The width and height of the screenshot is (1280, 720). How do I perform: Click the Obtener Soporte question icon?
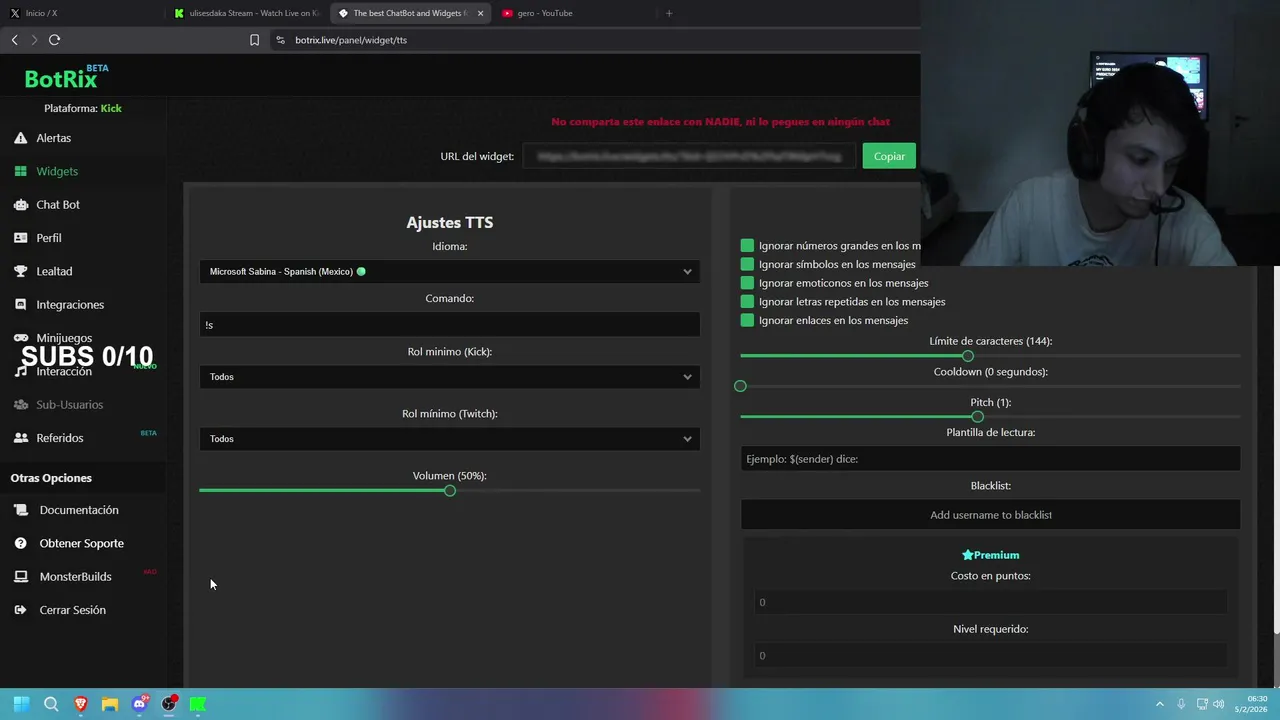click(20, 543)
